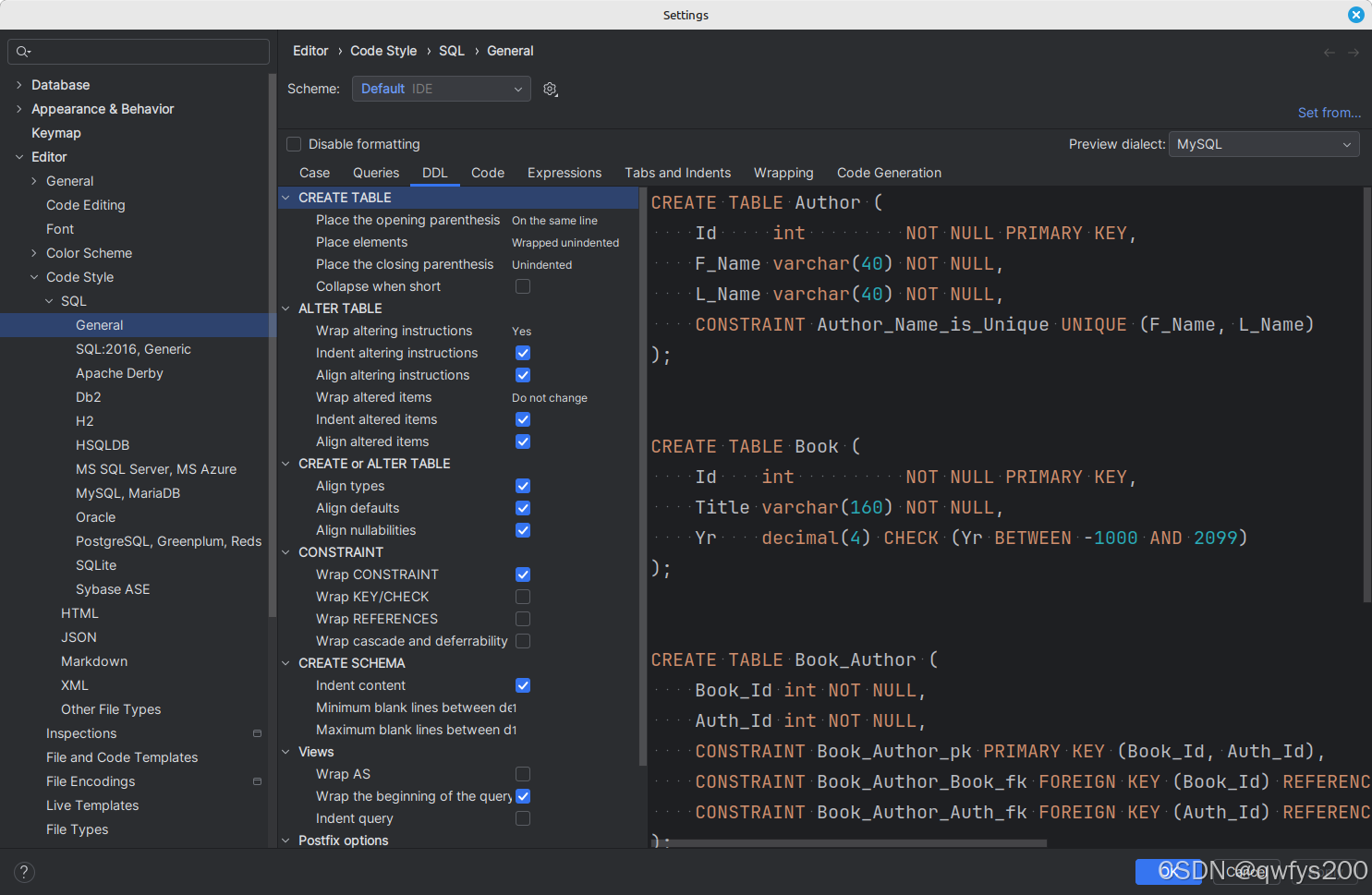Change 'On the same line' option value
Viewport: 1372px width, 895px height.
click(x=554, y=221)
